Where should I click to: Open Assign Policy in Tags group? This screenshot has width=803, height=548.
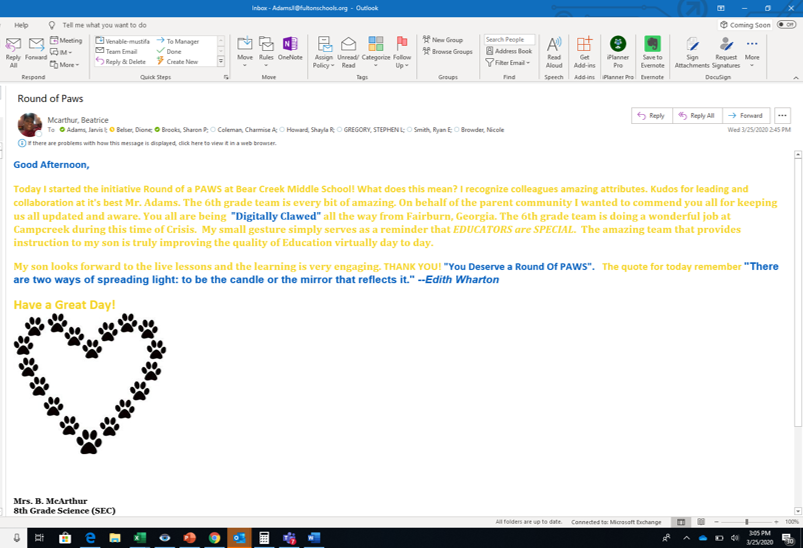[324, 52]
